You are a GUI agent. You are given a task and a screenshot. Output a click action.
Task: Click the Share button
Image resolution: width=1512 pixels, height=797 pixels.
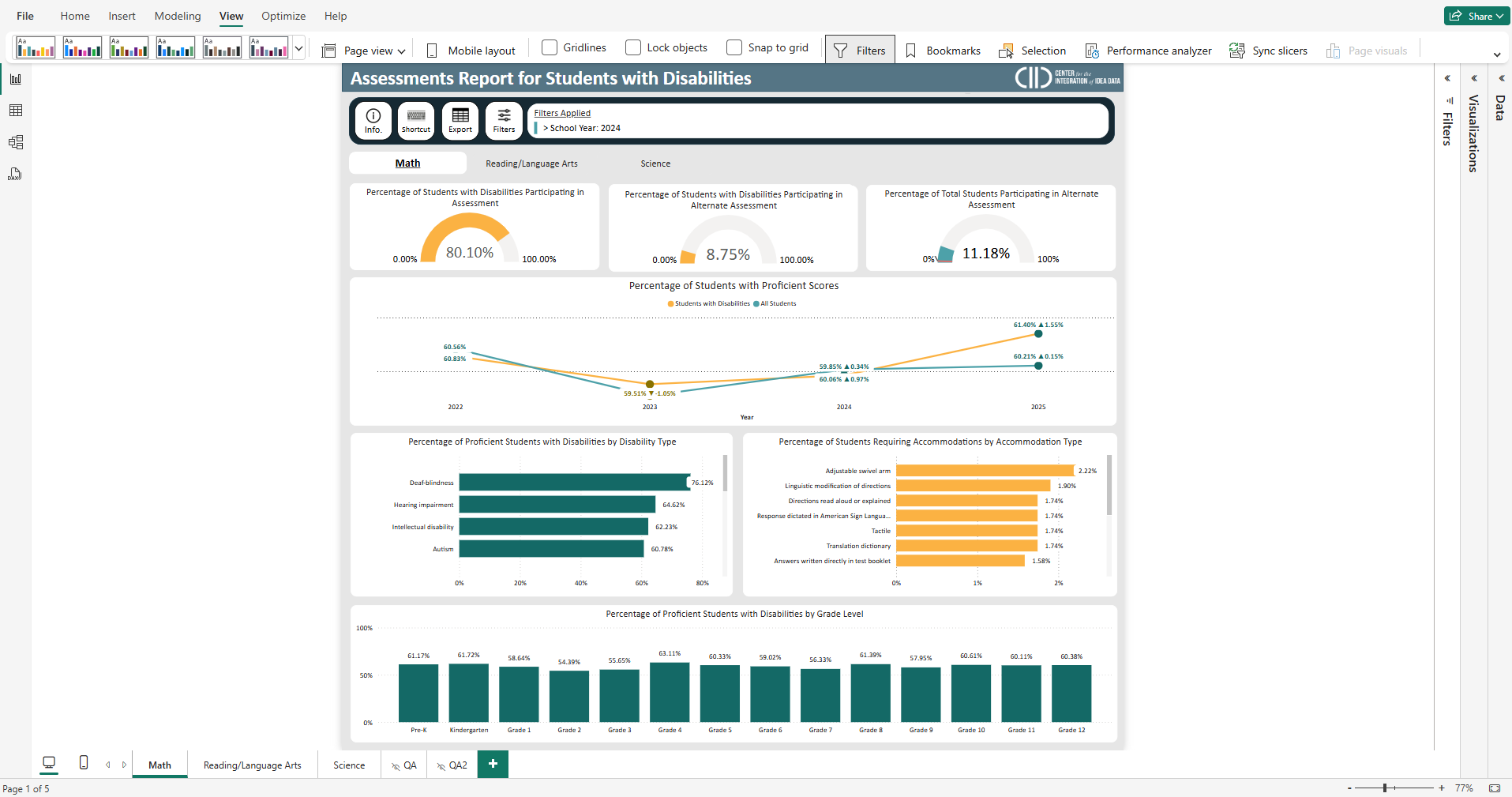[1476, 16]
